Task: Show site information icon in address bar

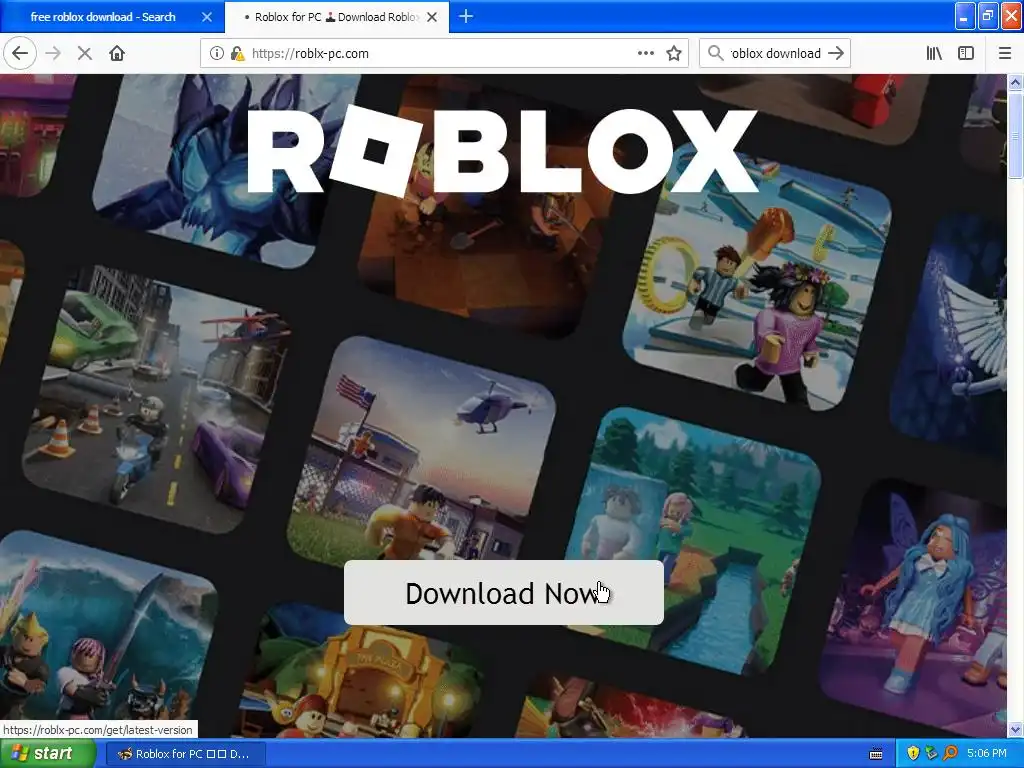Action: (x=216, y=54)
